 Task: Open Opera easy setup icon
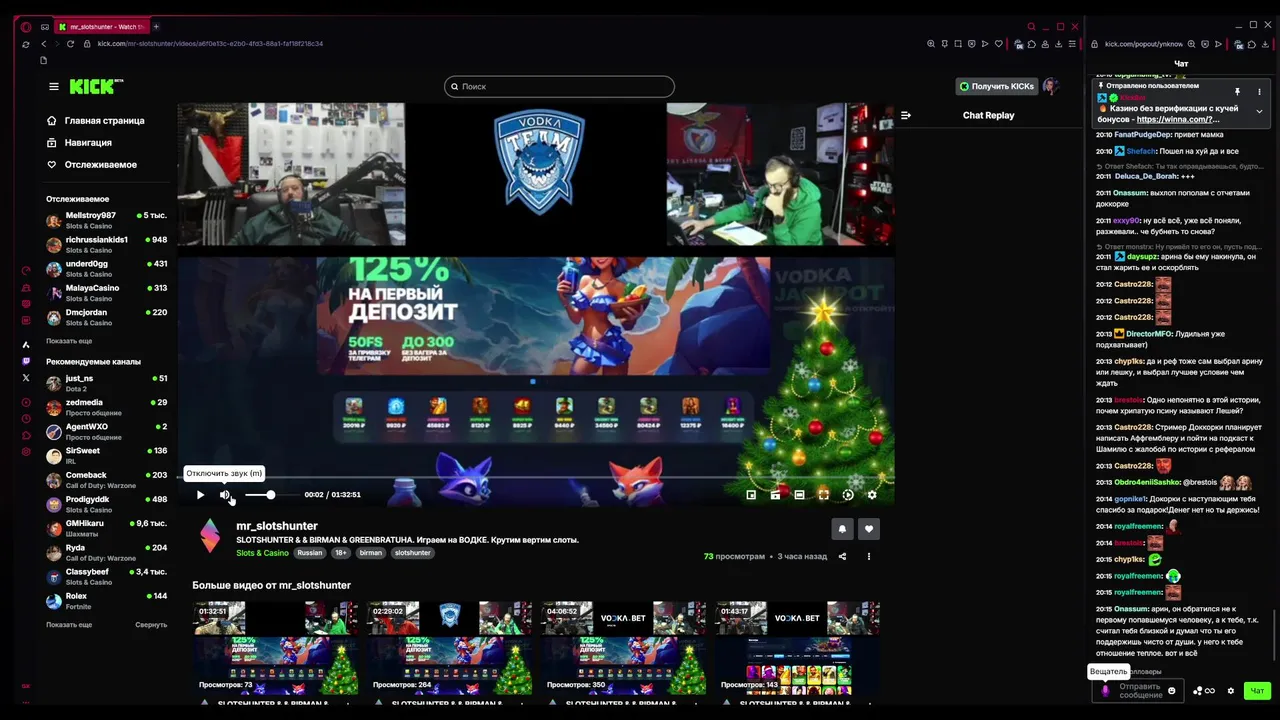click(x=1072, y=44)
